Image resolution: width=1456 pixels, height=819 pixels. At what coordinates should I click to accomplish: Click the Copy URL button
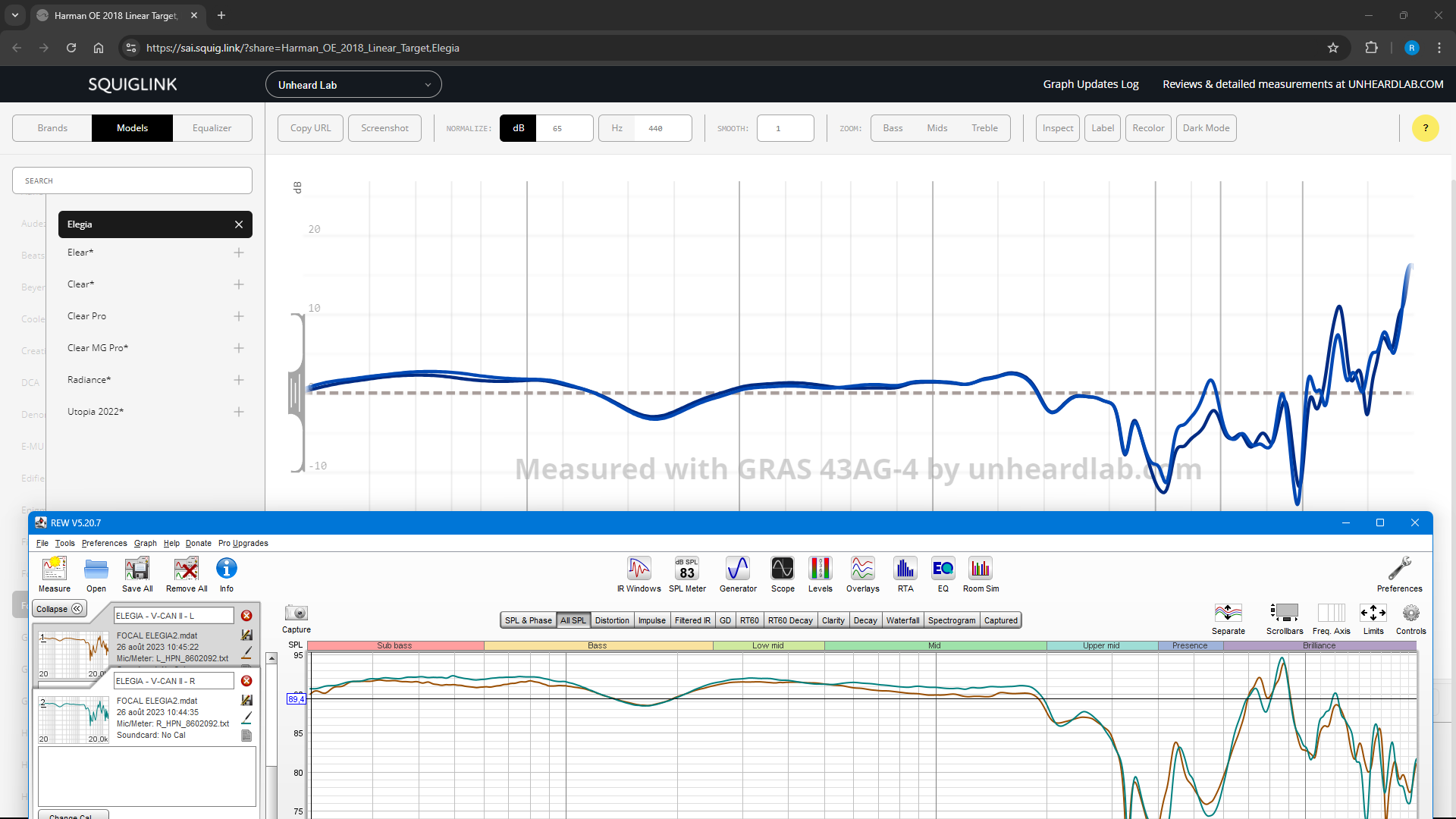point(310,128)
